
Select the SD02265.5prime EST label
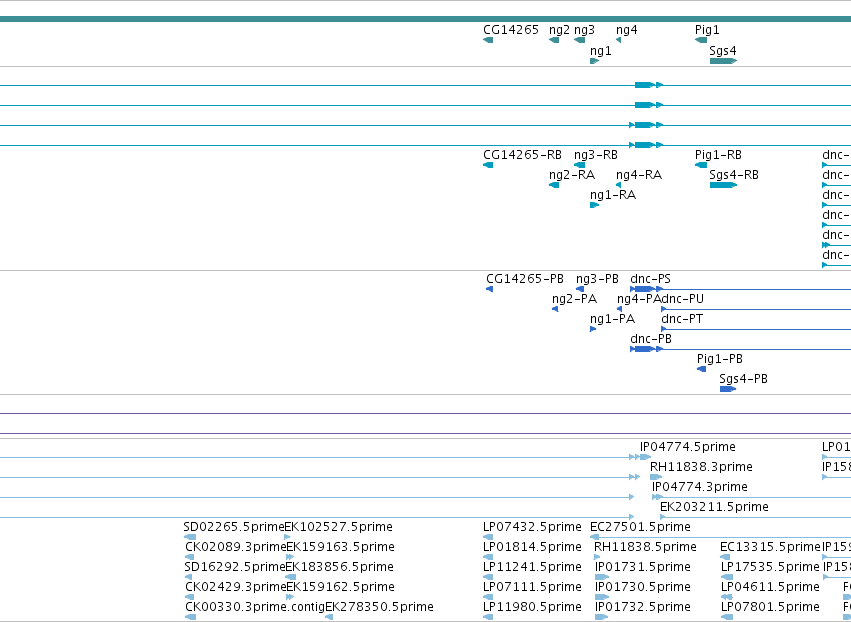[x=234, y=527]
